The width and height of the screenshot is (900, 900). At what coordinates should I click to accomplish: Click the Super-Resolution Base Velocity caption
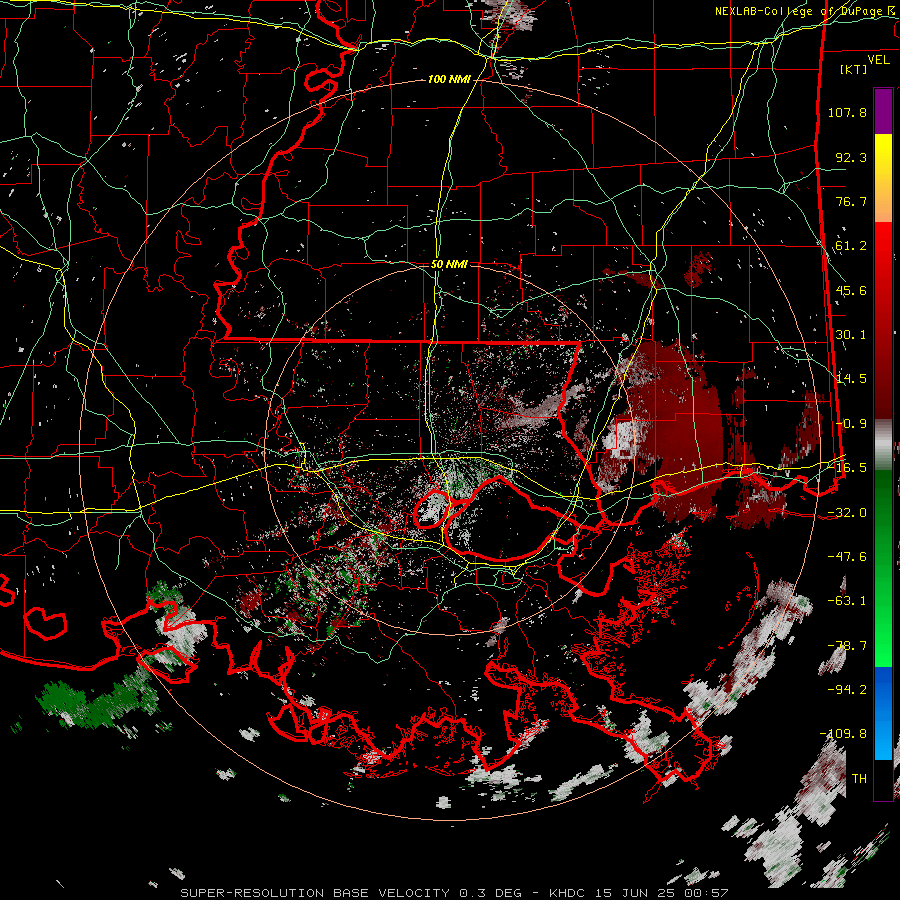click(x=454, y=893)
